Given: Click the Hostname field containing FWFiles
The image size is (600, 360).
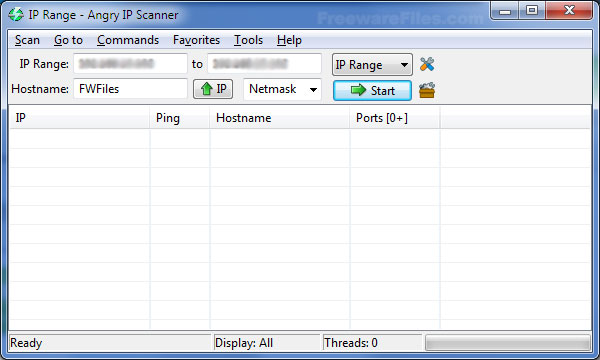Looking at the screenshot, I should [130, 89].
